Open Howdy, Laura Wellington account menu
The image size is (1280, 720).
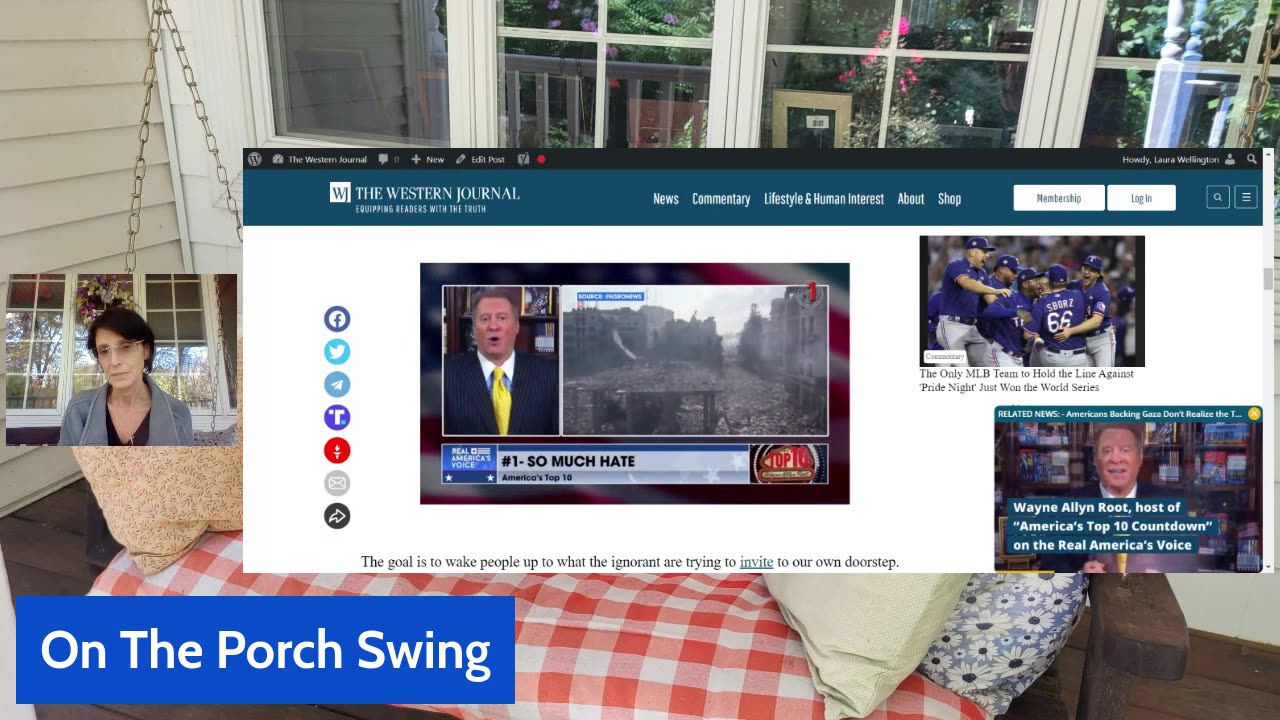tap(1178, 159)
